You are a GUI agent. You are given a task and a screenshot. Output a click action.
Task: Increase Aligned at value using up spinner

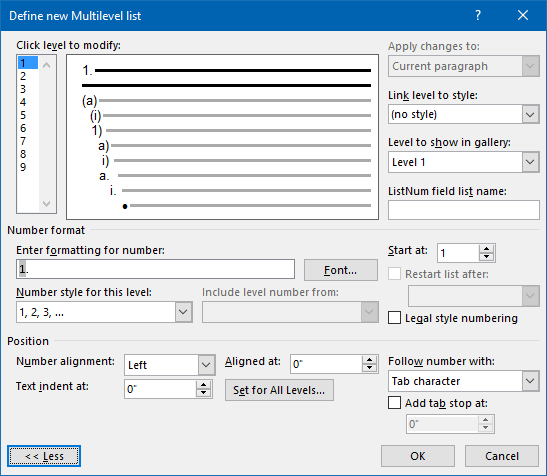tap(369, 360)
